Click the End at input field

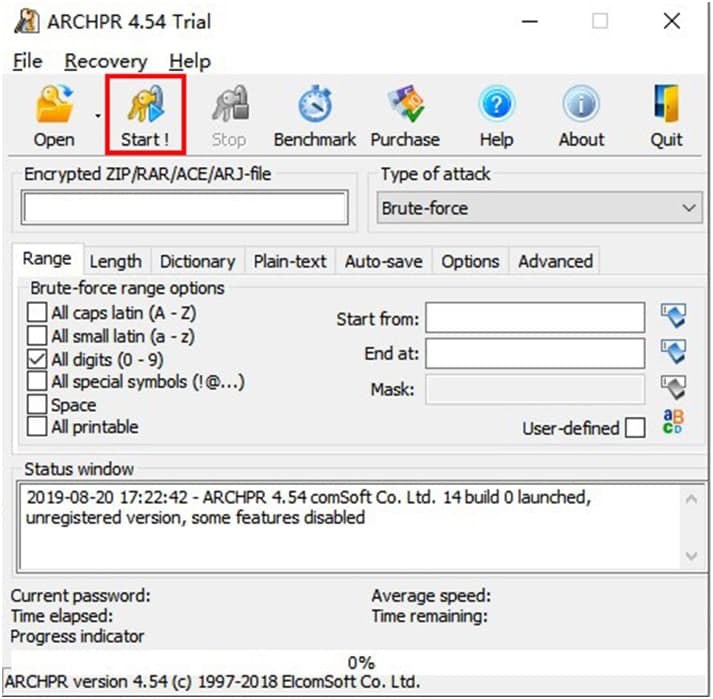pos(535,353)
